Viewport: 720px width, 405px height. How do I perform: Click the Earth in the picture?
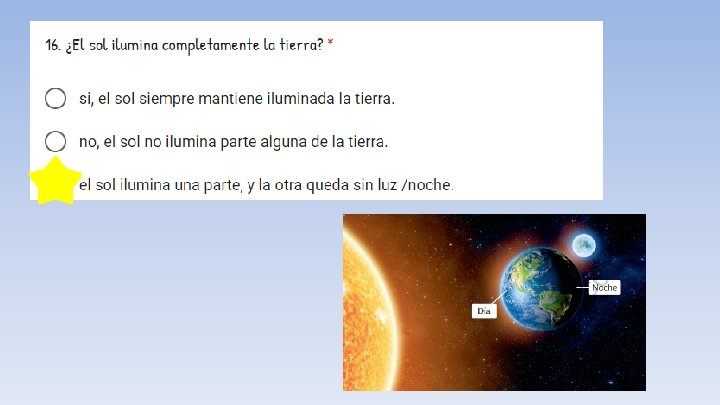point(541,288)
